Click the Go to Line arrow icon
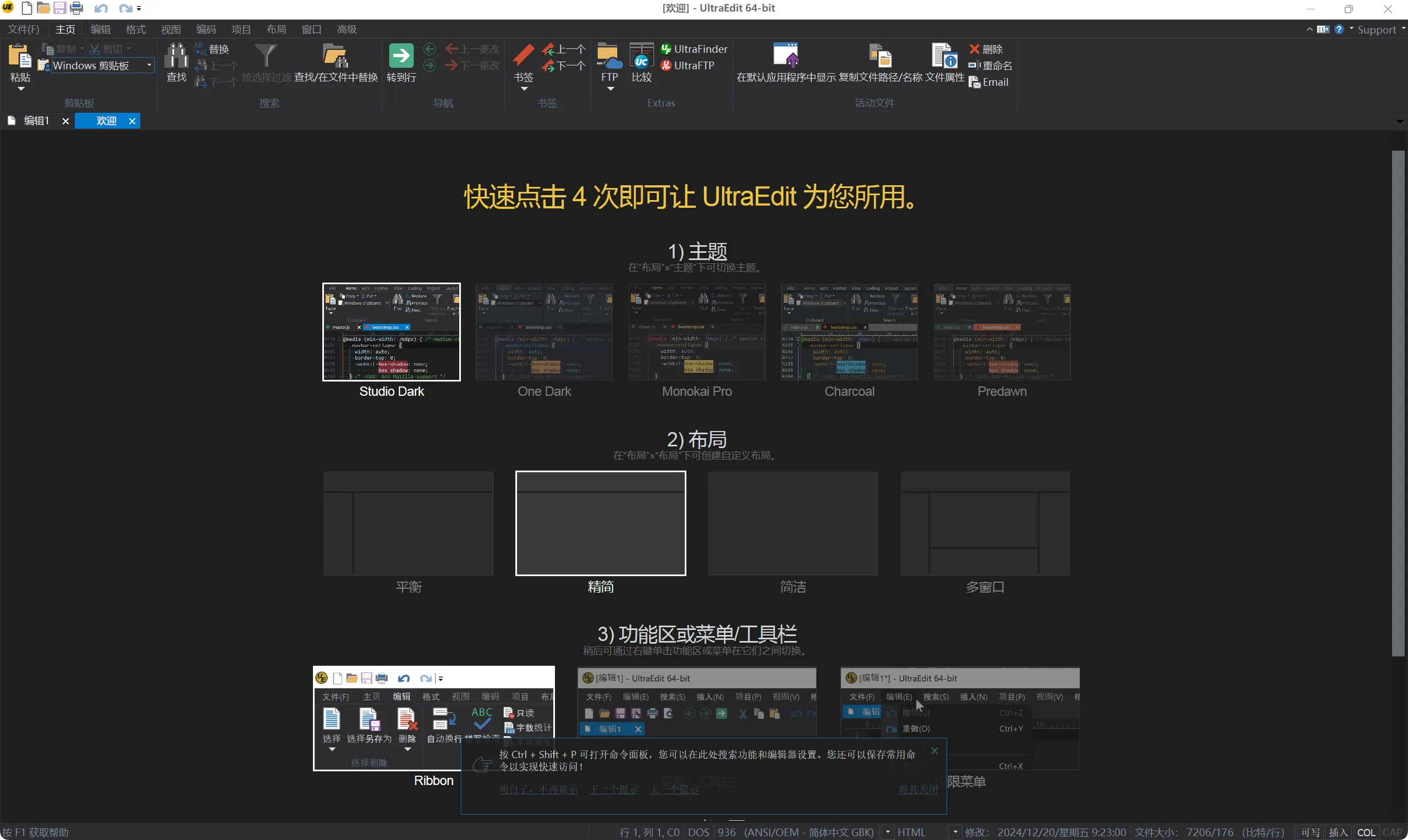 pos(401,56)
